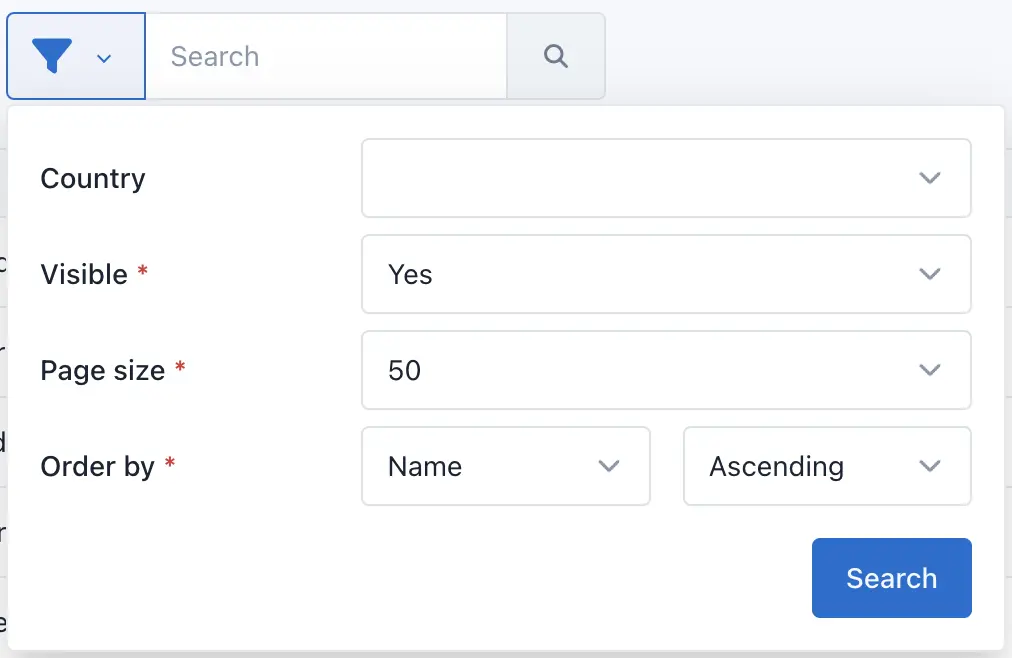Screen dimensions: 1012x658
Task: Click the chevron arrow in Country field
Action: [x=929, y=178]
